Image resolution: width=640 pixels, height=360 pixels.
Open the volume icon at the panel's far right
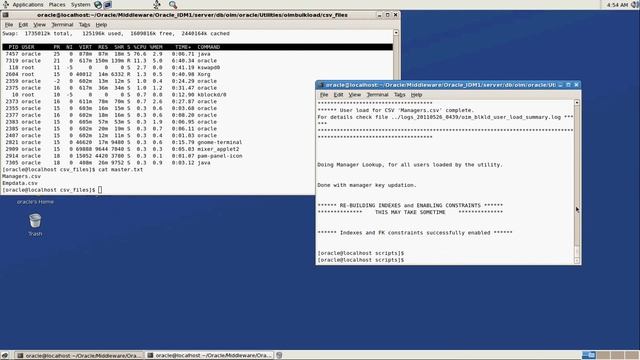tap(636, 5)
